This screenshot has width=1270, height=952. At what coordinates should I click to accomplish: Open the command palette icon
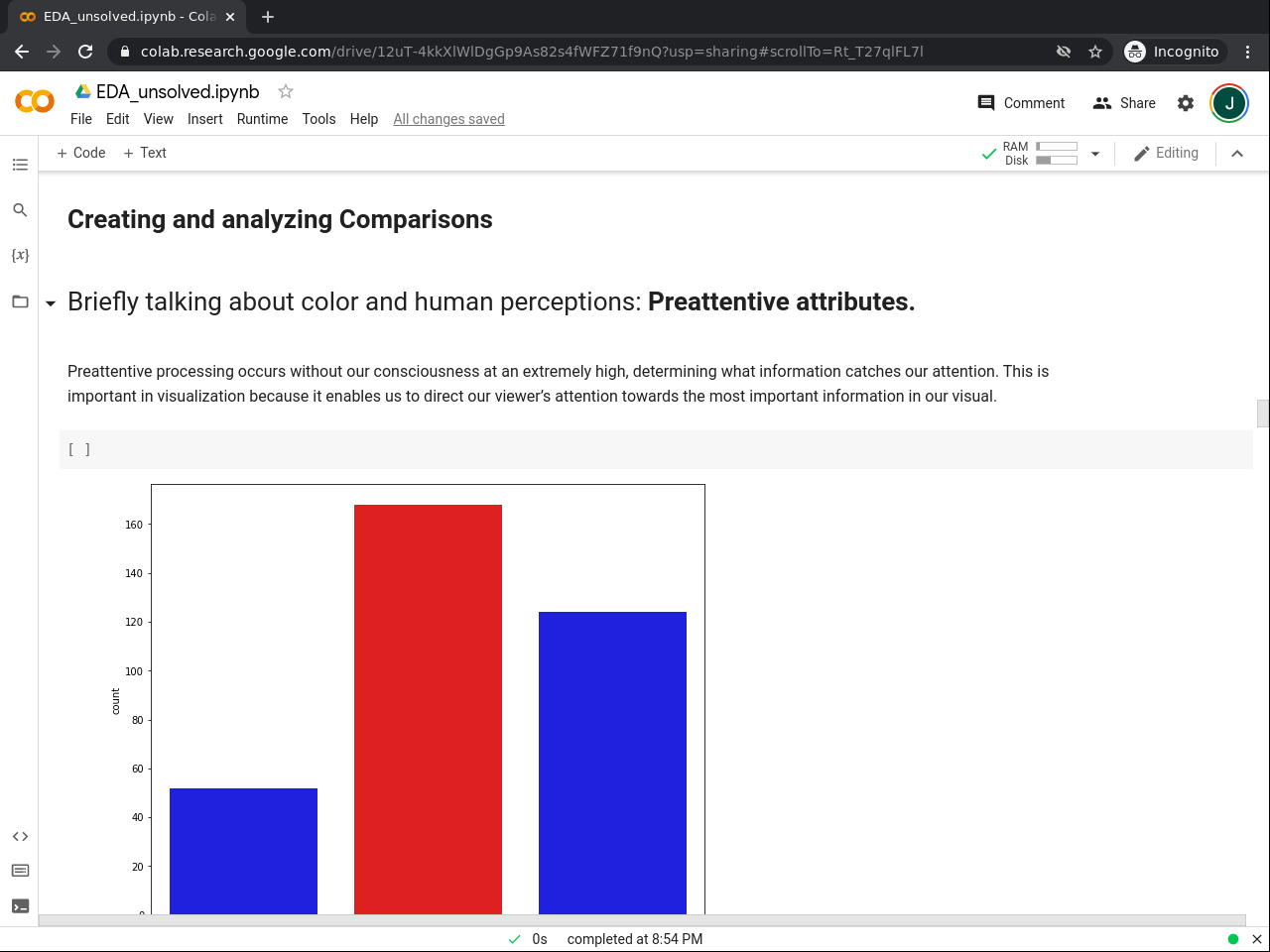(x=20, y=871)
